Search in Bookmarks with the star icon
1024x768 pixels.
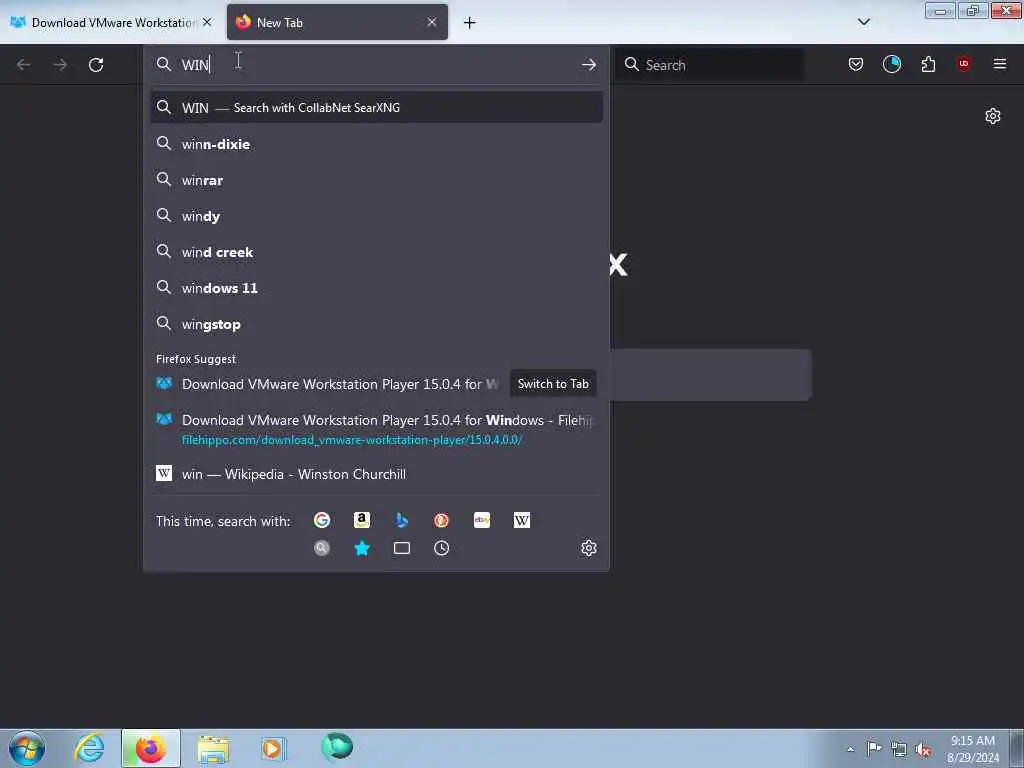362,548
